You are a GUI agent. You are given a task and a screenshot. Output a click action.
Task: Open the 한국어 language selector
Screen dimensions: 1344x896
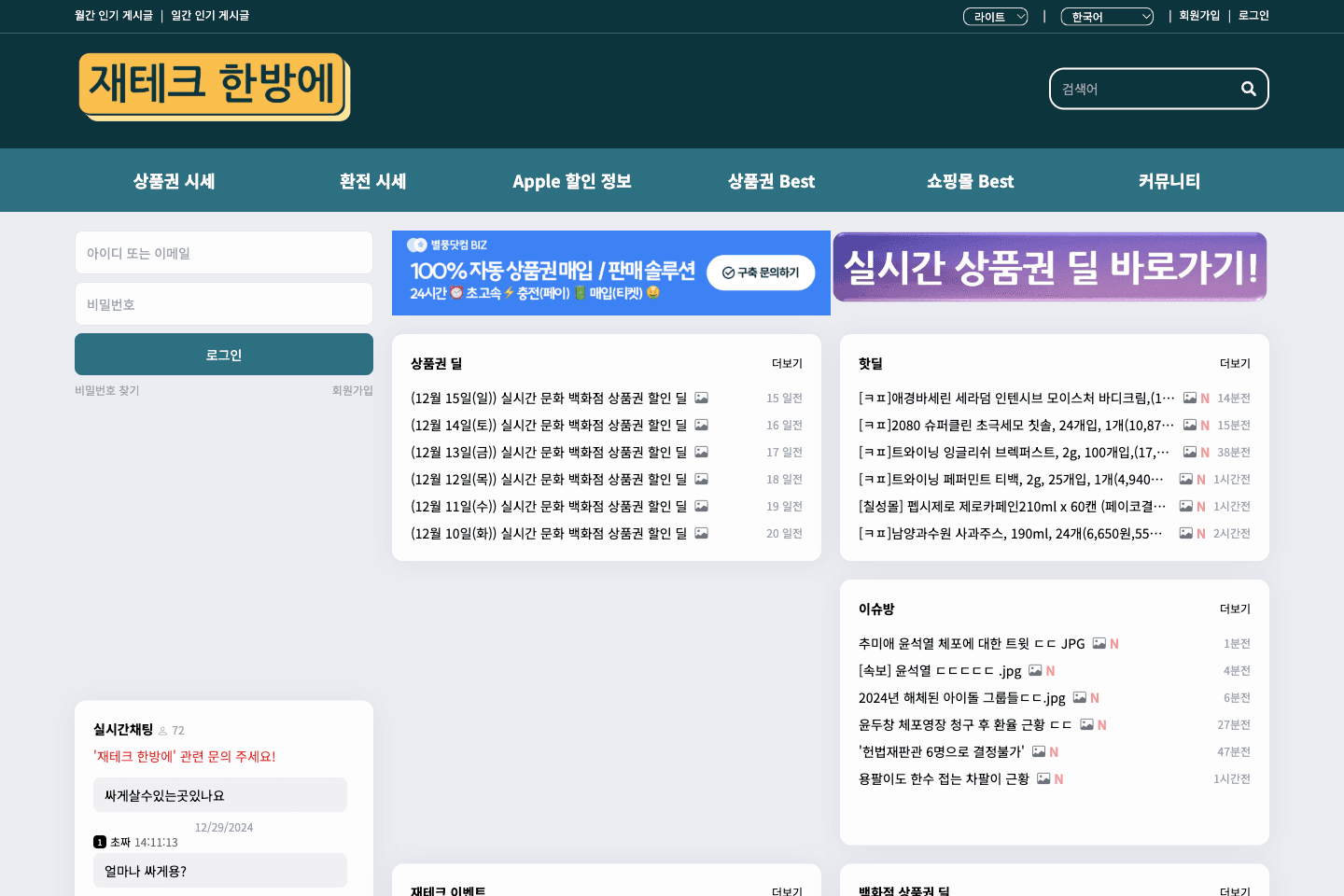coord(1107,16)
